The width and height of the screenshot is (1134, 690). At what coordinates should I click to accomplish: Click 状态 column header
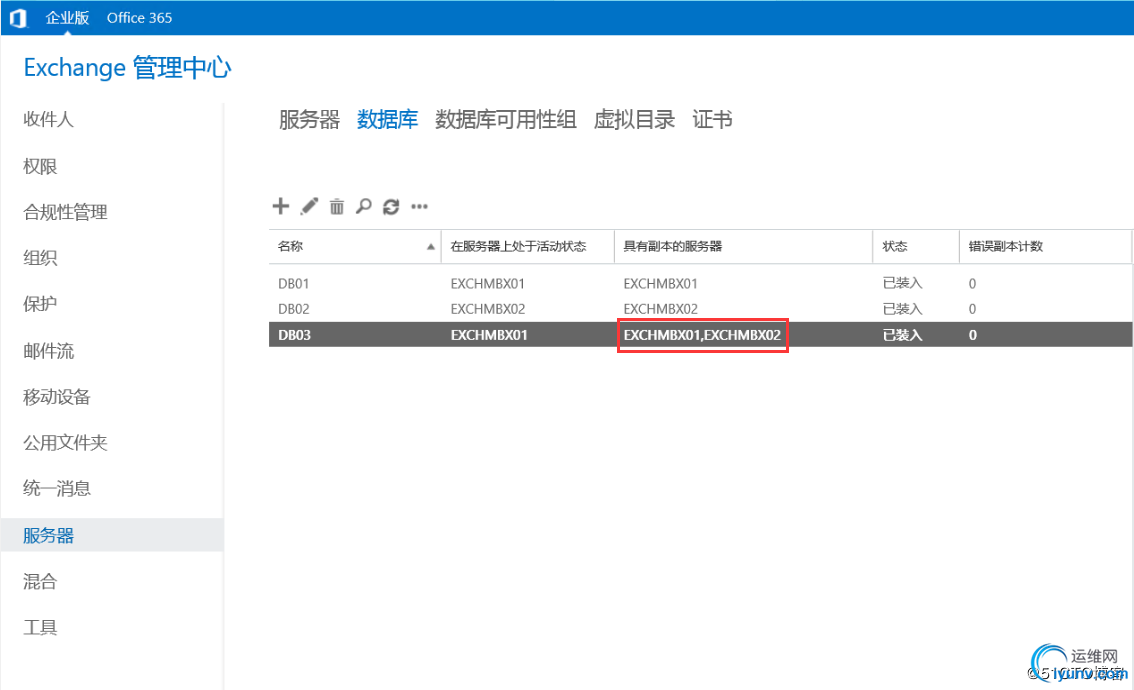(x=895, y=247)
